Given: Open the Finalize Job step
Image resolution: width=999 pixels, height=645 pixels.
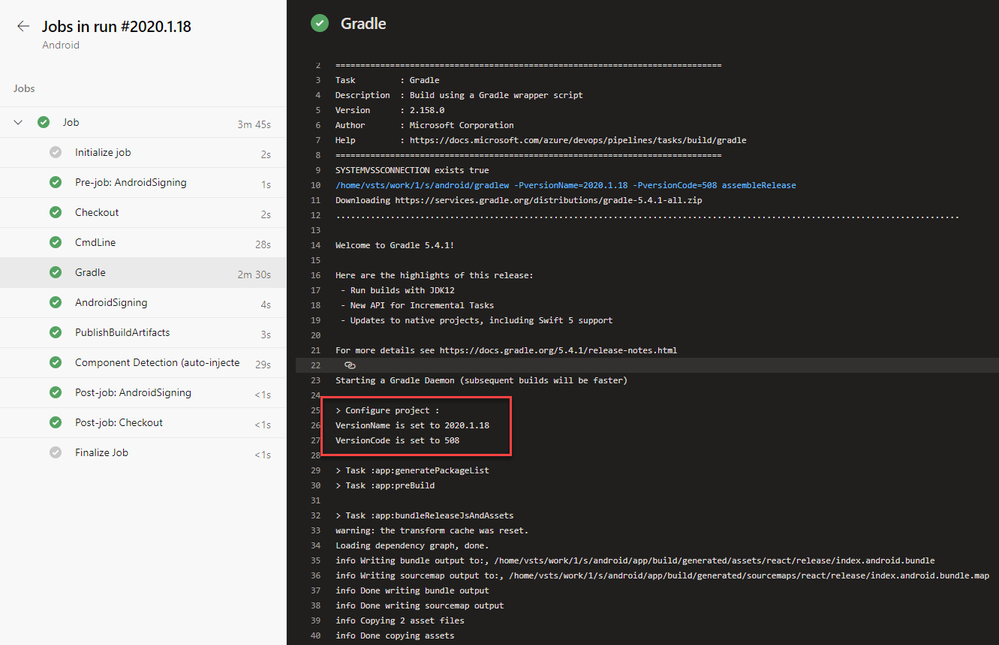Looking at the screenshot, I should 143,453.
